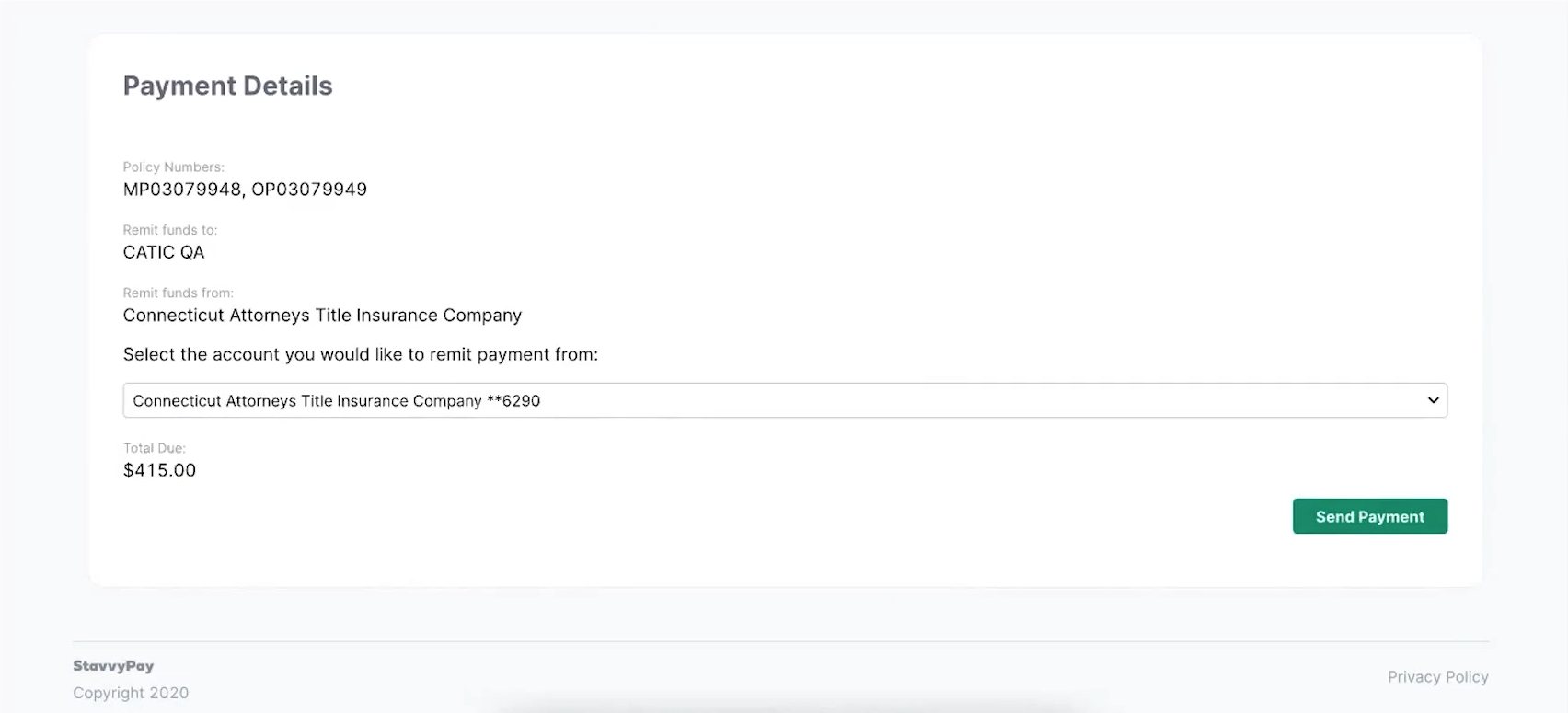
Task: Click the $415.00 total due amount
Action: click(159, 470)
